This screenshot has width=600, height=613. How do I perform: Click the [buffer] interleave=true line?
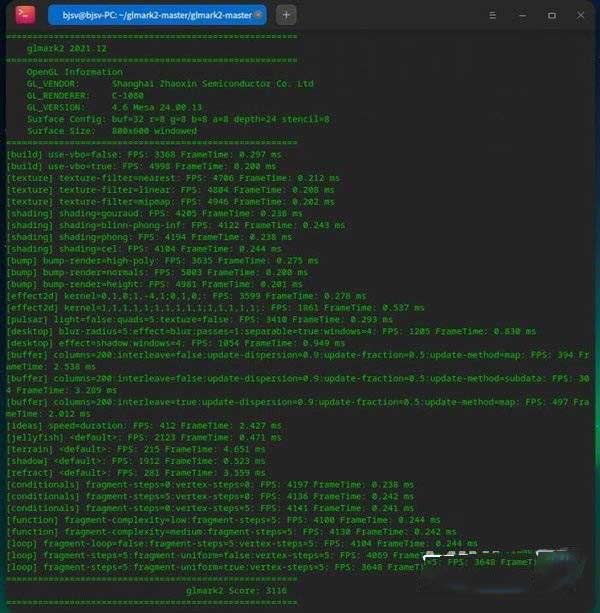click(x=298, y=408)
